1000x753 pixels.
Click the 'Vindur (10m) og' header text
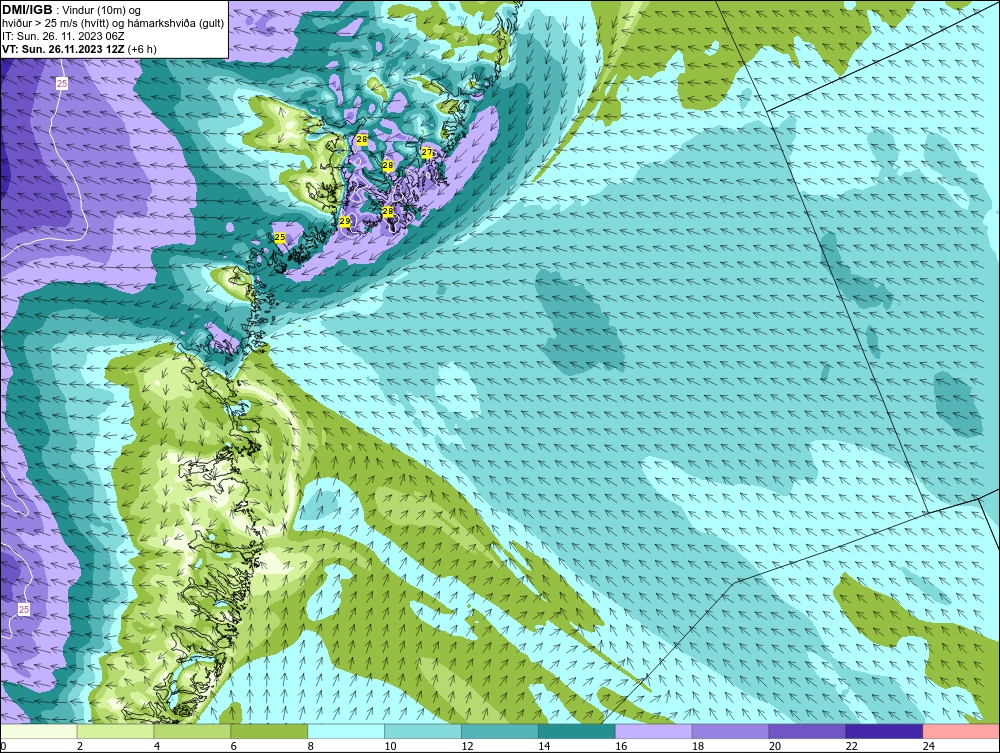click(103, 10)
